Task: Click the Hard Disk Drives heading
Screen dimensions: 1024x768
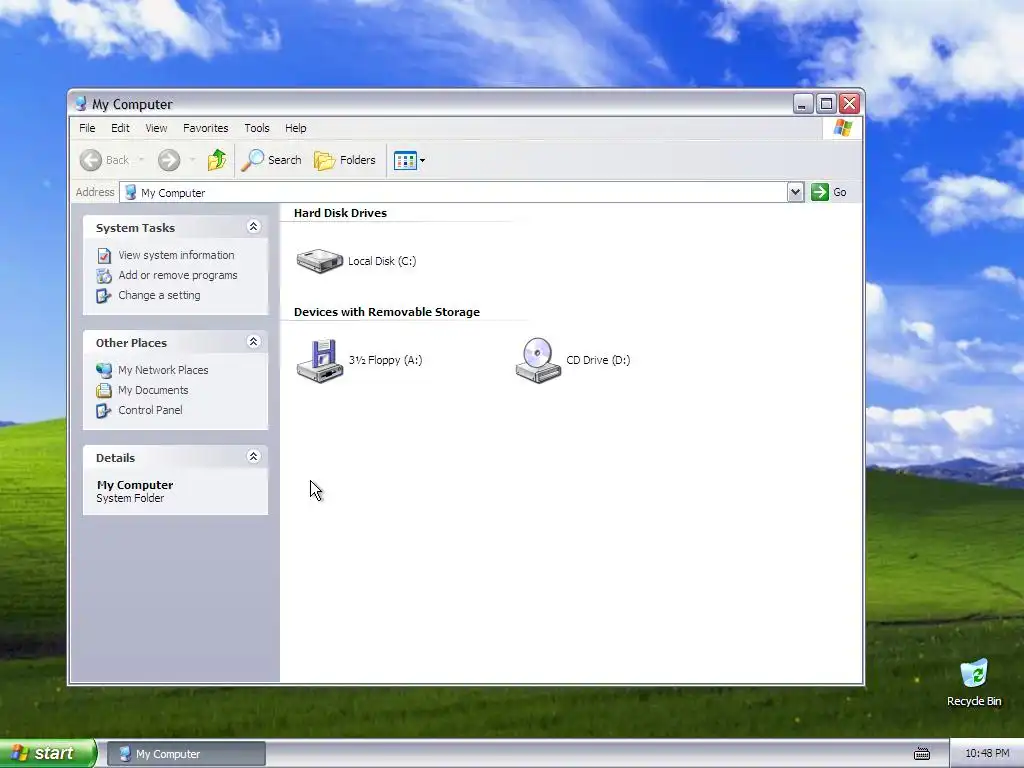Action: coord(340,213)
